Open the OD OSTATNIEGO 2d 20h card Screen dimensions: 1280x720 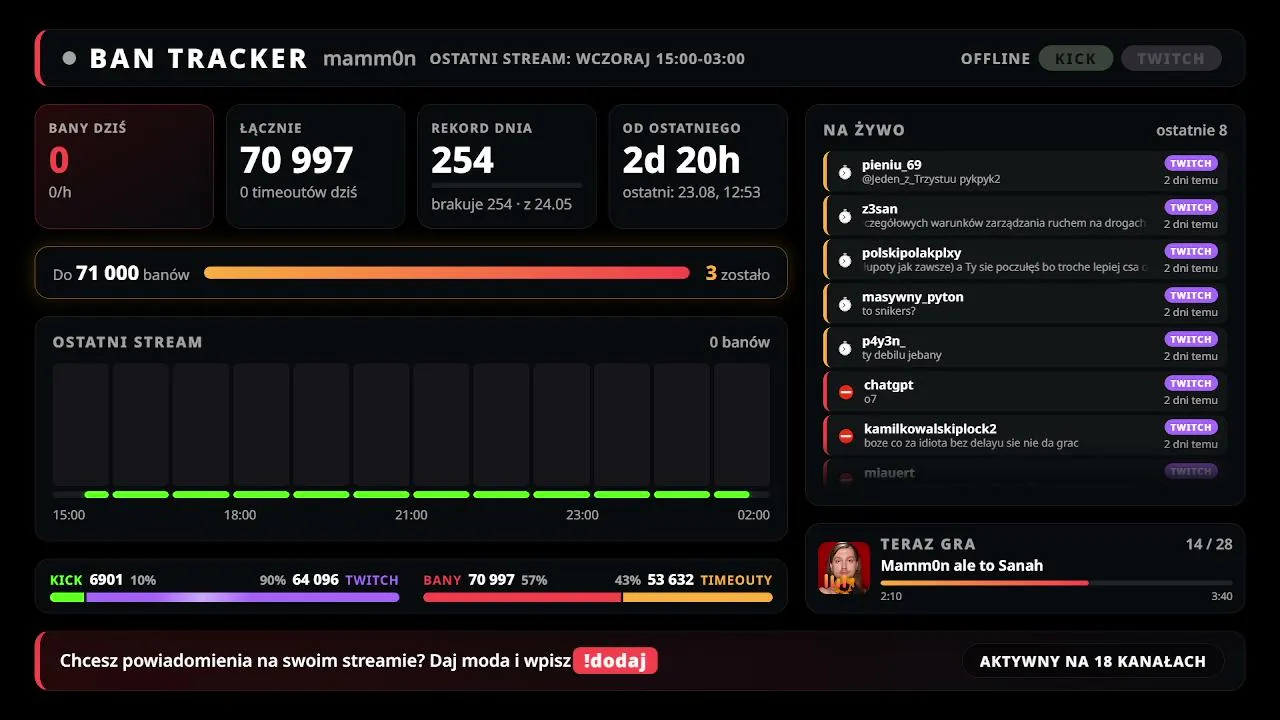tap(698, 166)
